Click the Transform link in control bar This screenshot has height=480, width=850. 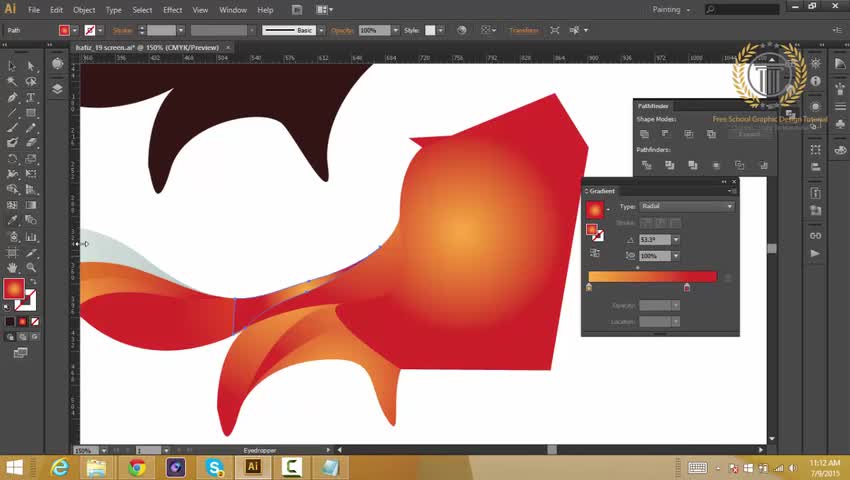(524, 30)
